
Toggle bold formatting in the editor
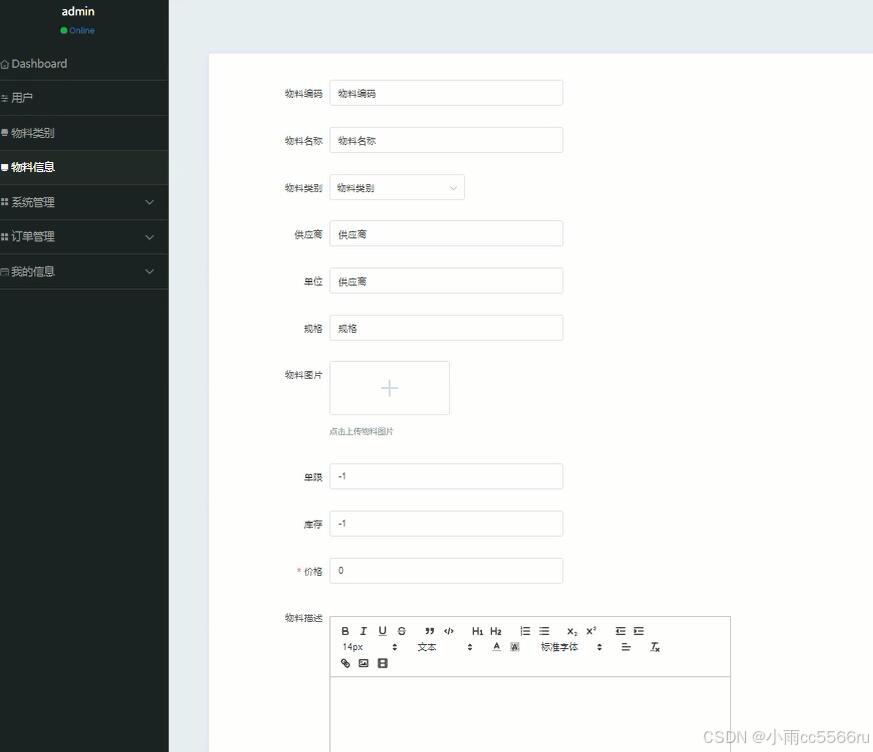(x=345, y=631)
